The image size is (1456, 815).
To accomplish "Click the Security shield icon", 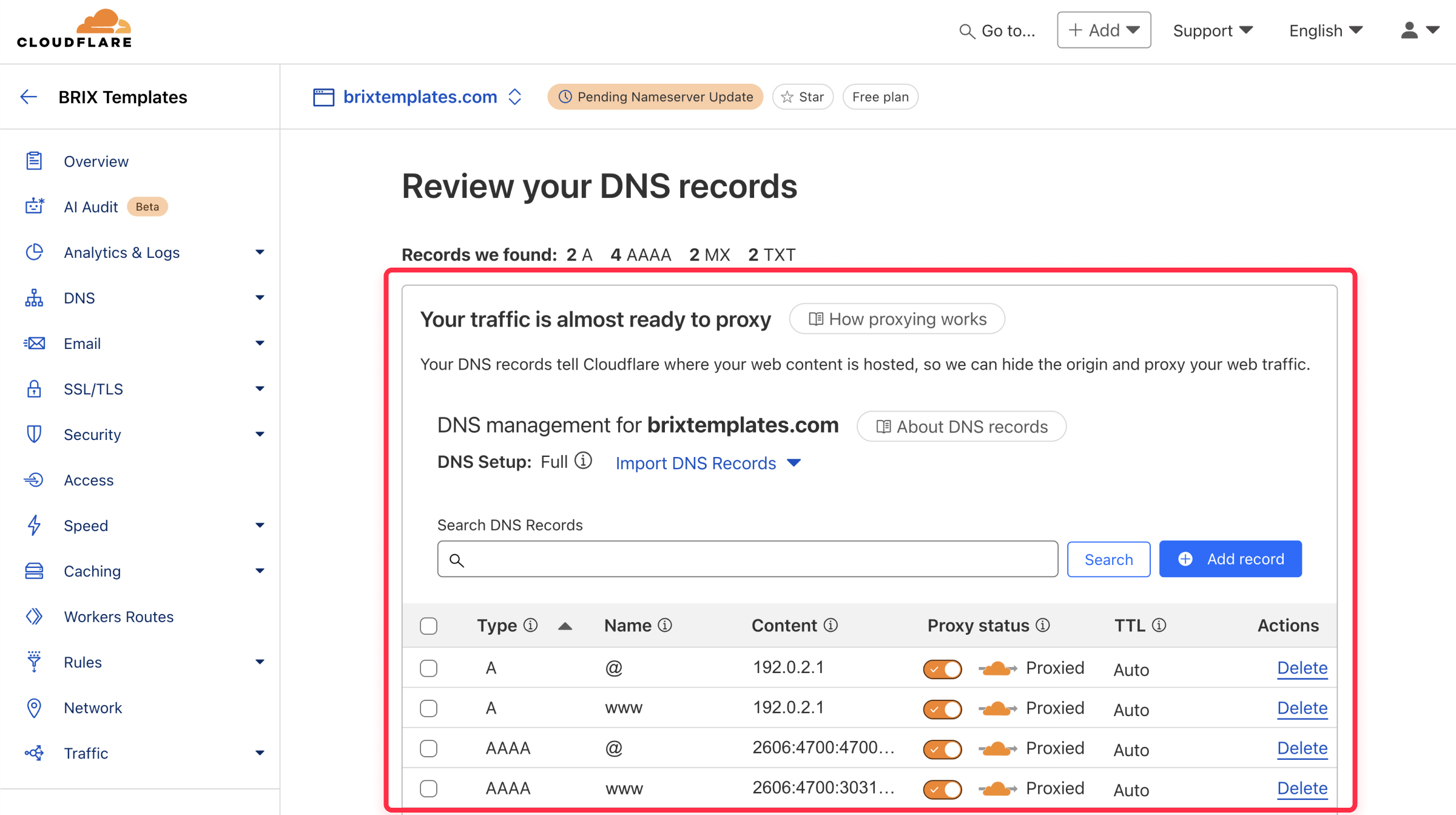I will [34, 434].
